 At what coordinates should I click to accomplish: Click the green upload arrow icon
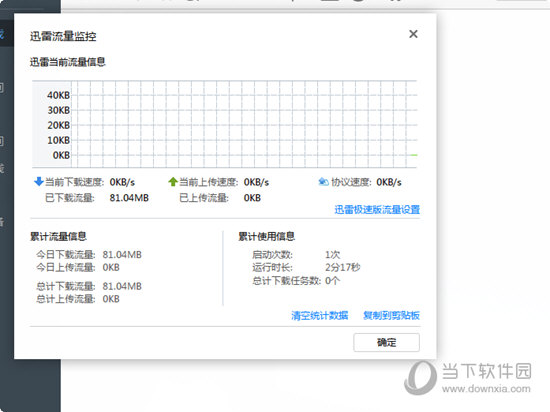[x=173, y=182]
